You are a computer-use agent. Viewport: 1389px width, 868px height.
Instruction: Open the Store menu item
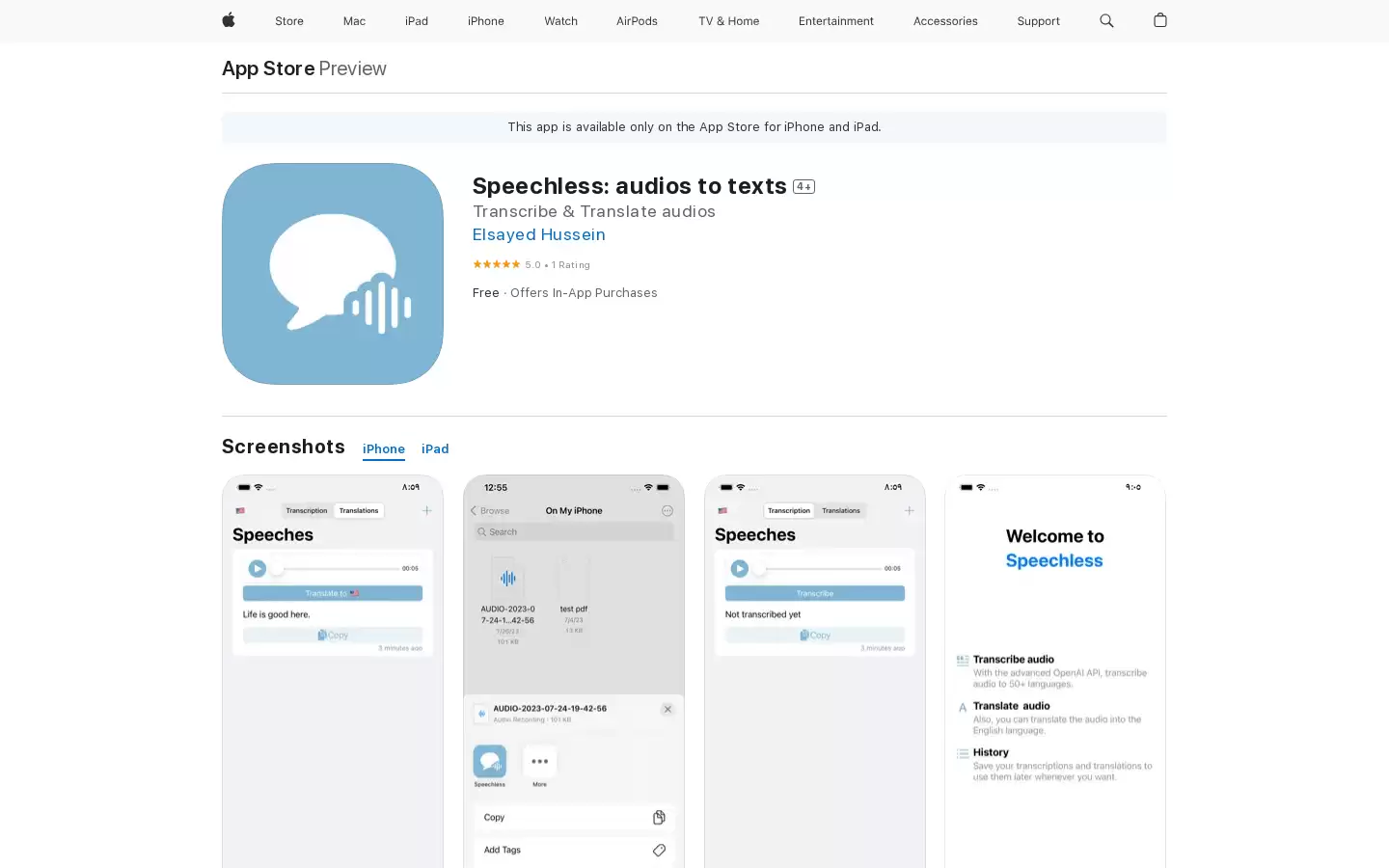coord(289,21)
